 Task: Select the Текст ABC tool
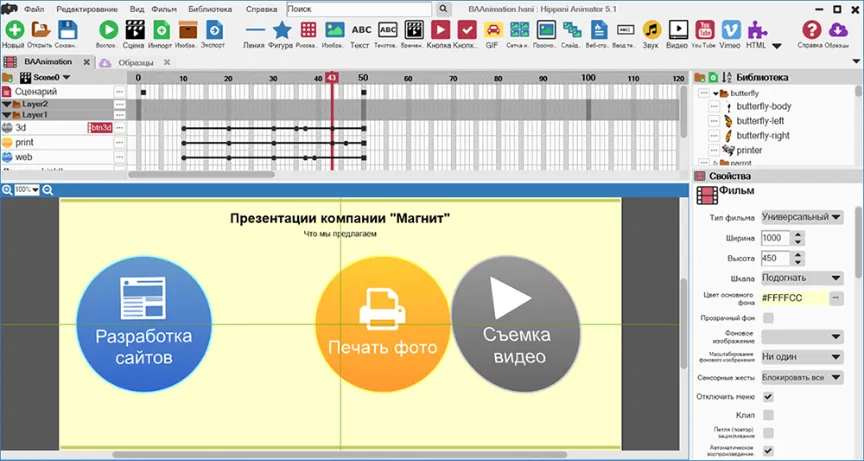[x=361, y=30]
